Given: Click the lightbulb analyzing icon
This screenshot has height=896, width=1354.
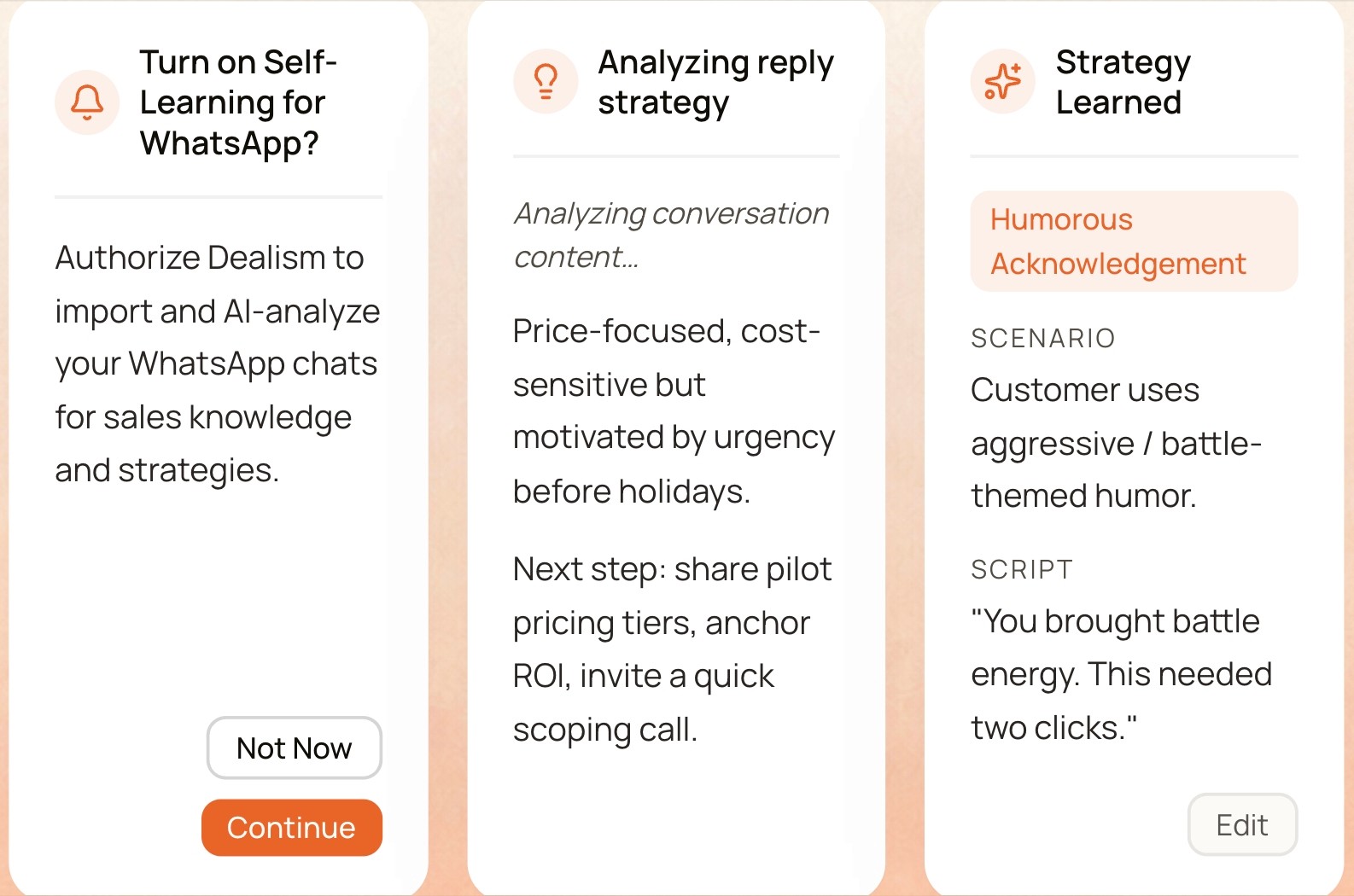Looking at the screenshot, I should click(x=546, y=82).
